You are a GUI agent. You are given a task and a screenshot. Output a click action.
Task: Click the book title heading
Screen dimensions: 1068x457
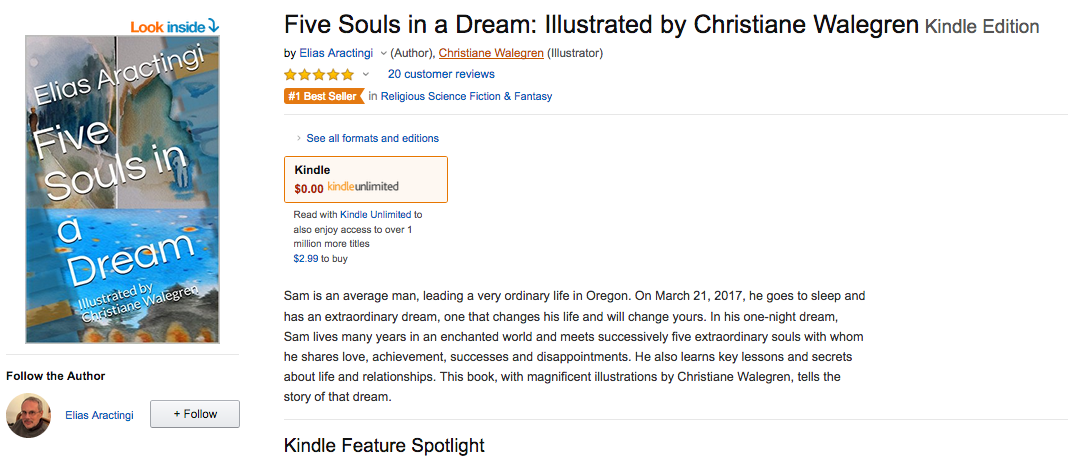[x=600, y=25]
